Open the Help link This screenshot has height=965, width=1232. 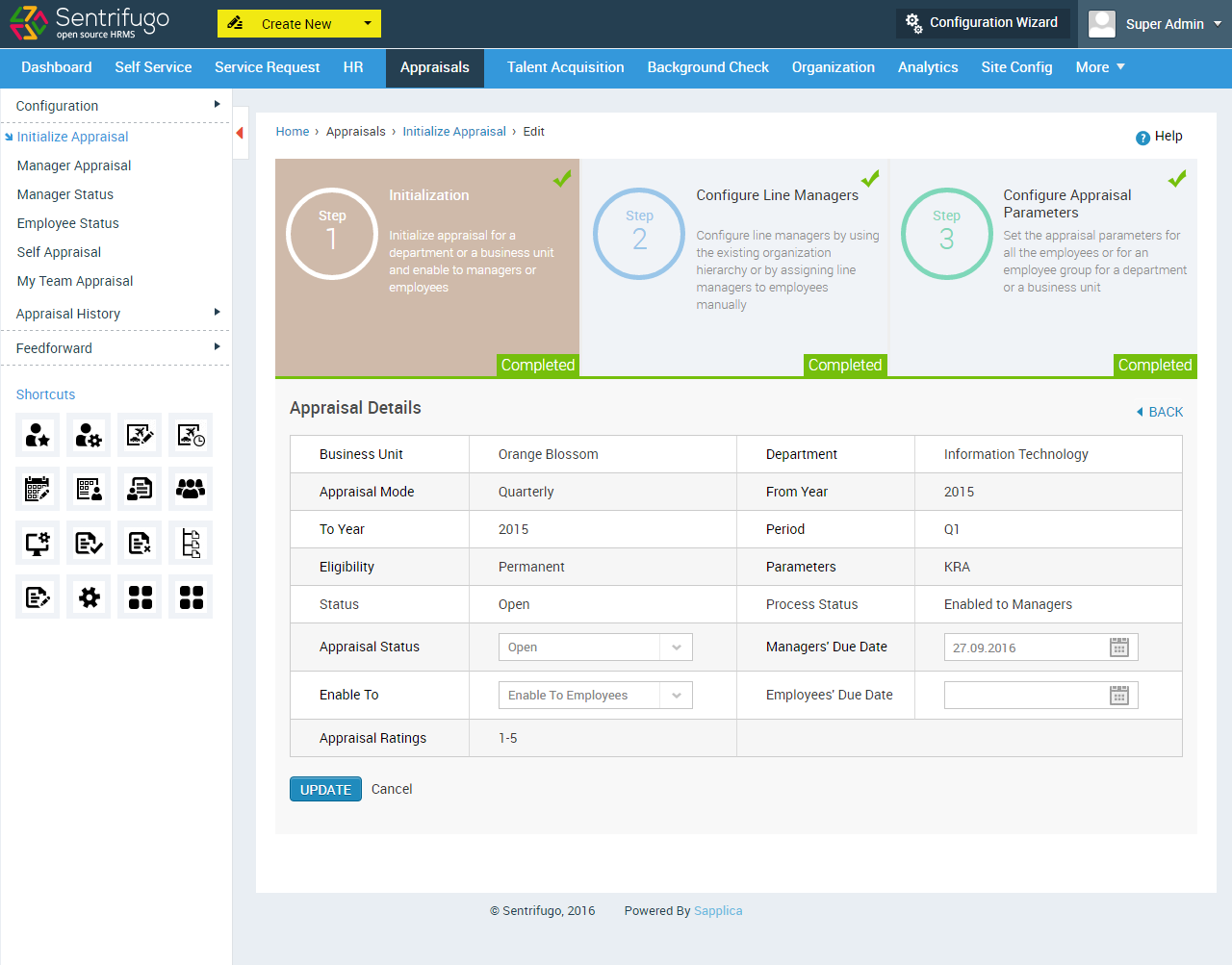(1159, 136)
